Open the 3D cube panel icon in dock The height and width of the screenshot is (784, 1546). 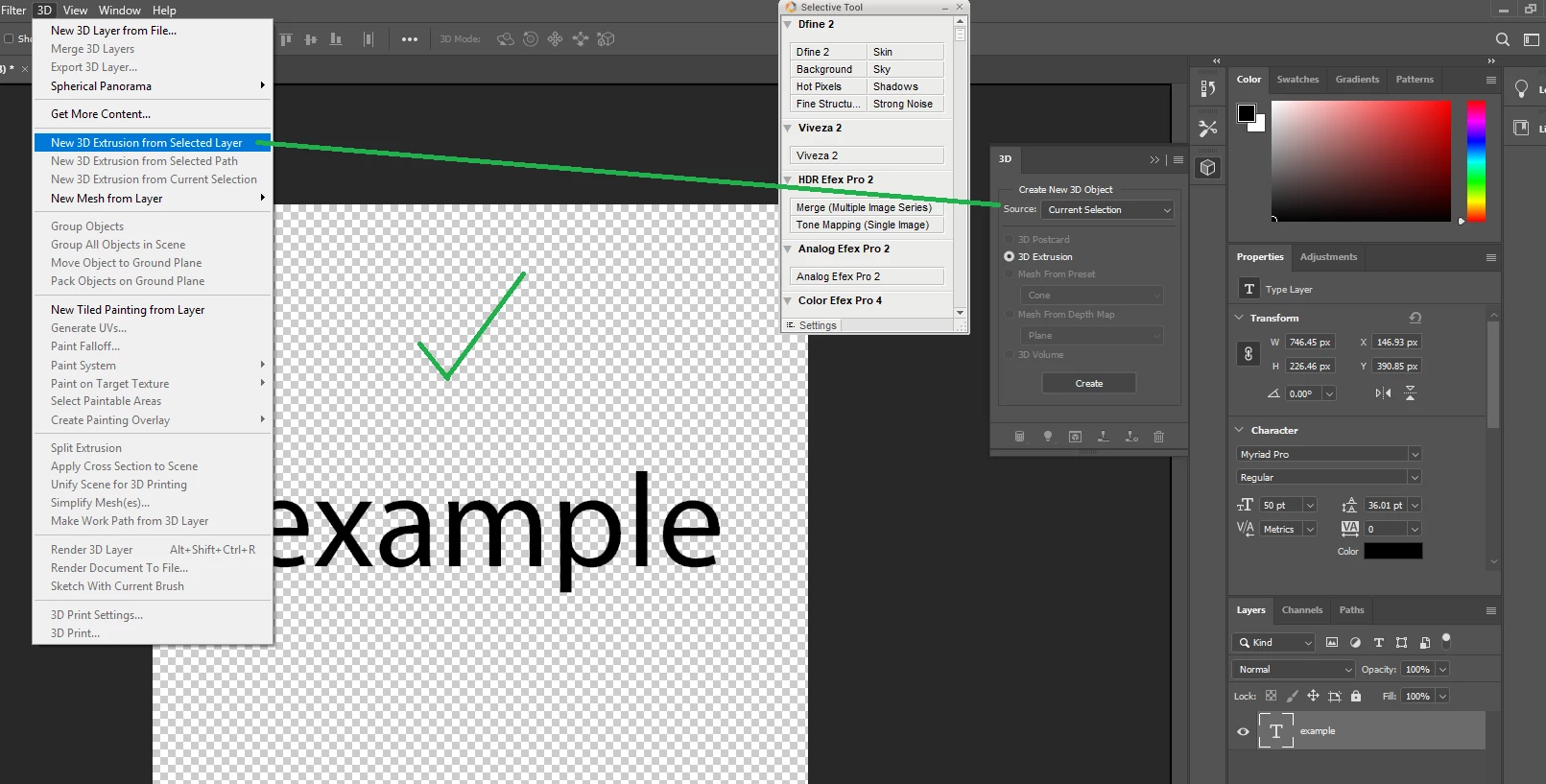(1208, 168)
